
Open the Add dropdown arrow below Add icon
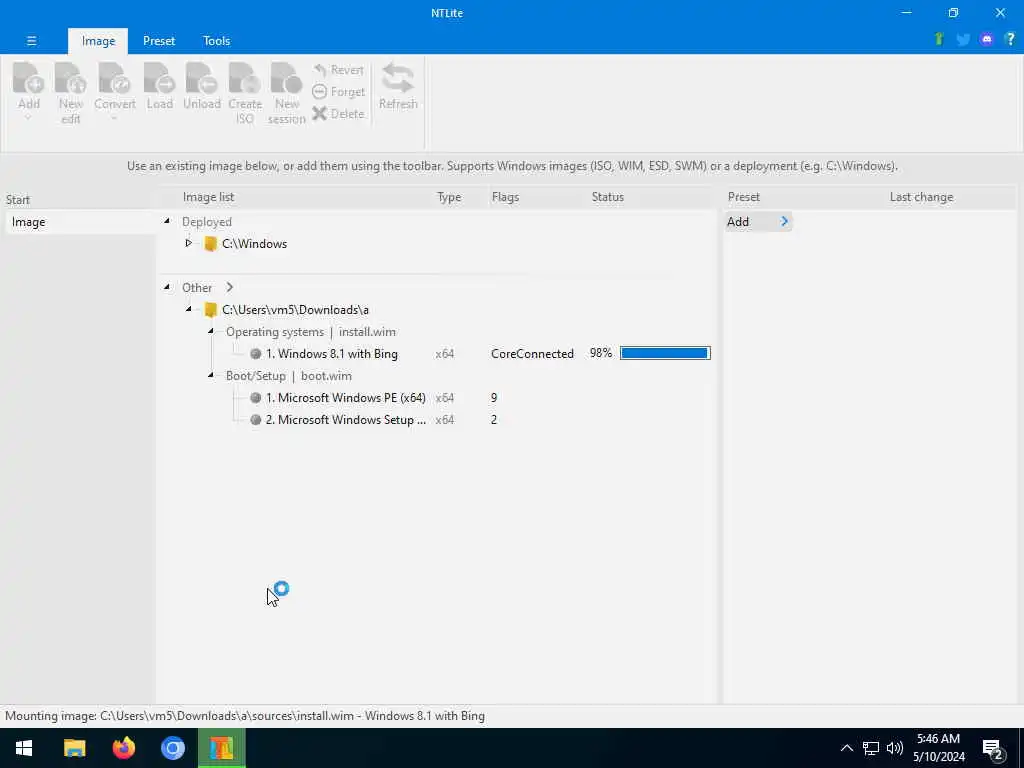[28, 119]
